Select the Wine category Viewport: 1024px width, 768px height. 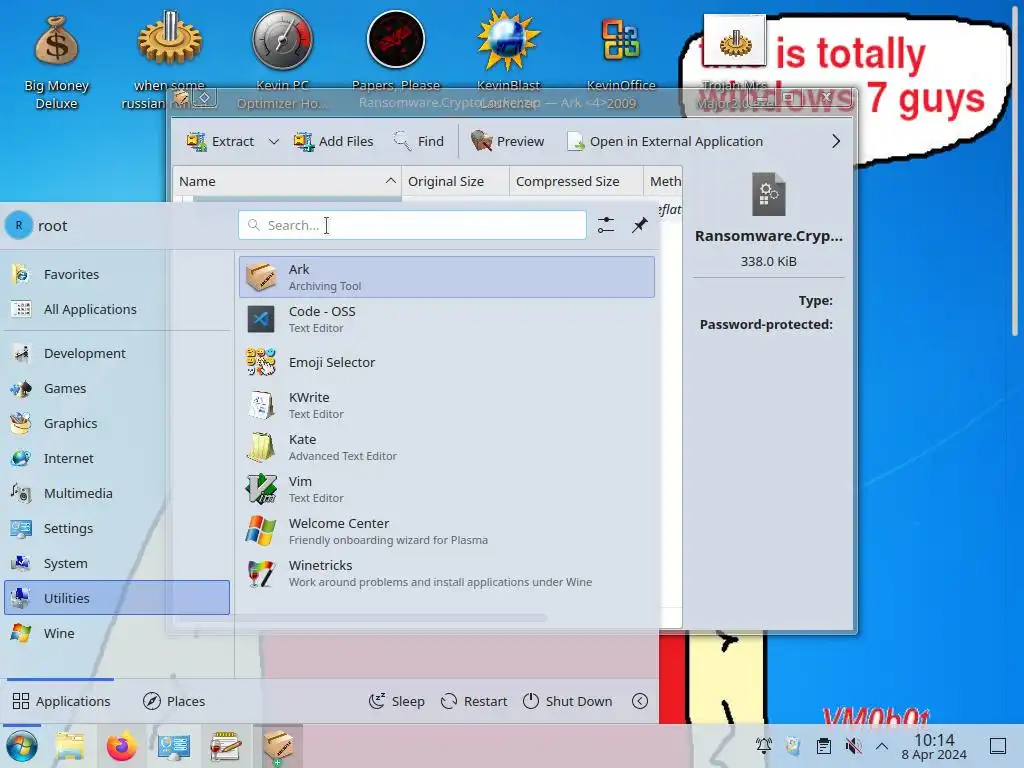point(118,633)
